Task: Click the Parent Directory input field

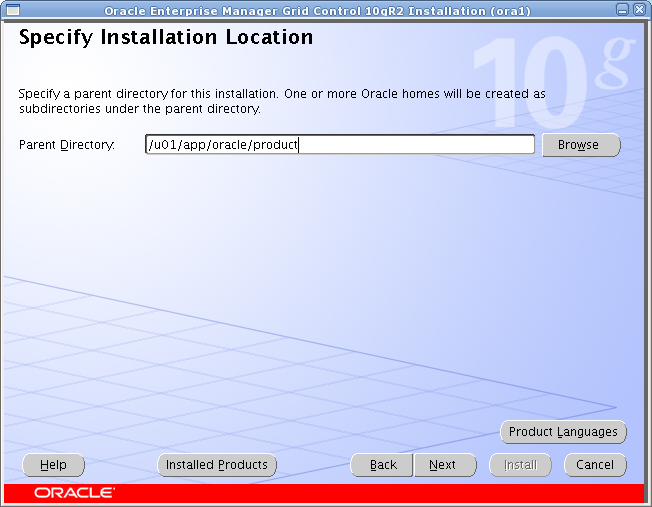Action: [340, 144]
